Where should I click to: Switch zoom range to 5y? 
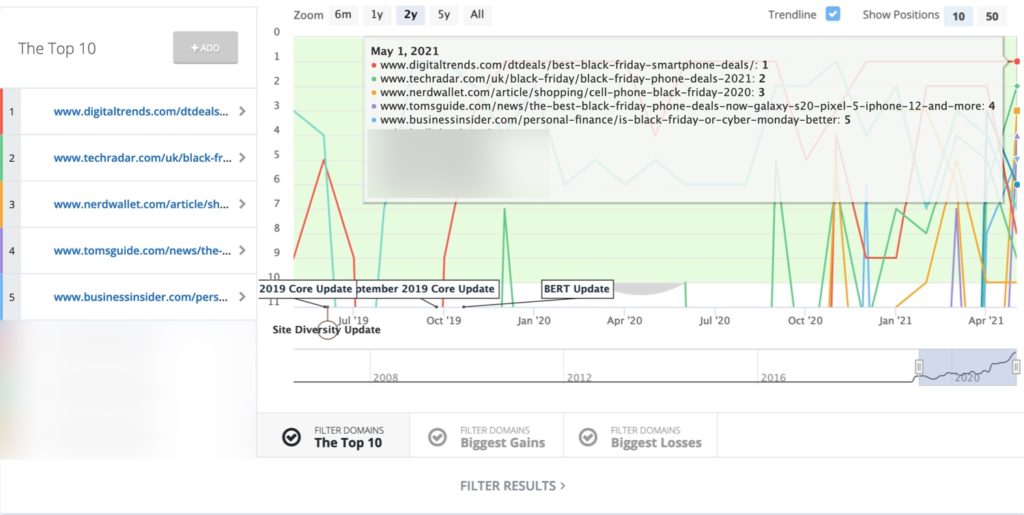click(443, 14)
